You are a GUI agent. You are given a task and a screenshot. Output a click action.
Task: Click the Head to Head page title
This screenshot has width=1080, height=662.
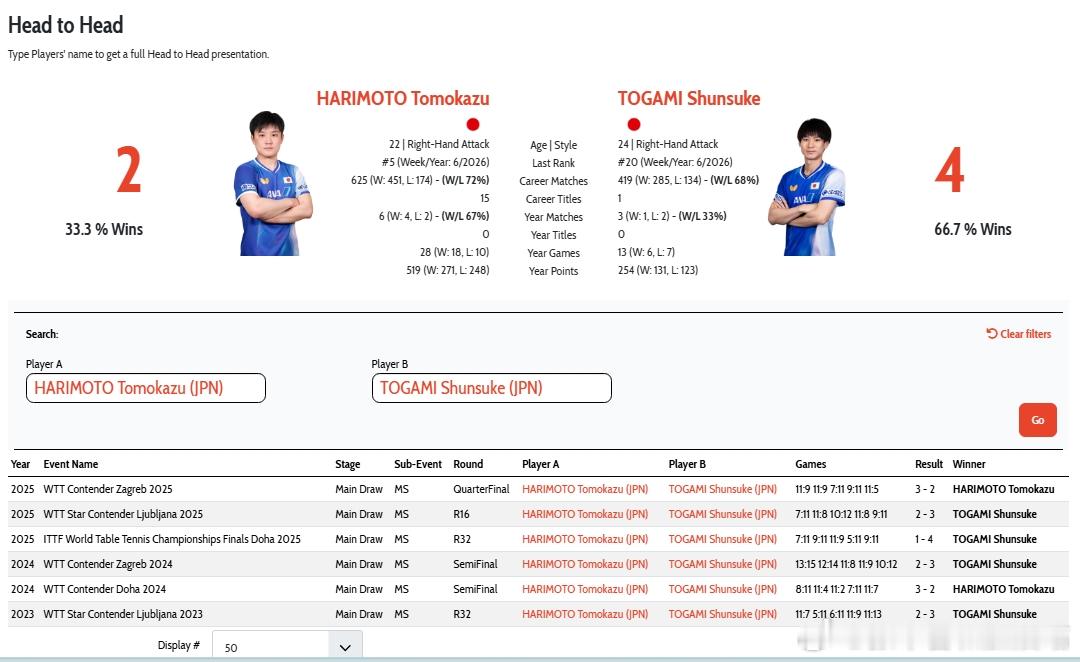pyautogui.click(x=65, y=25)
